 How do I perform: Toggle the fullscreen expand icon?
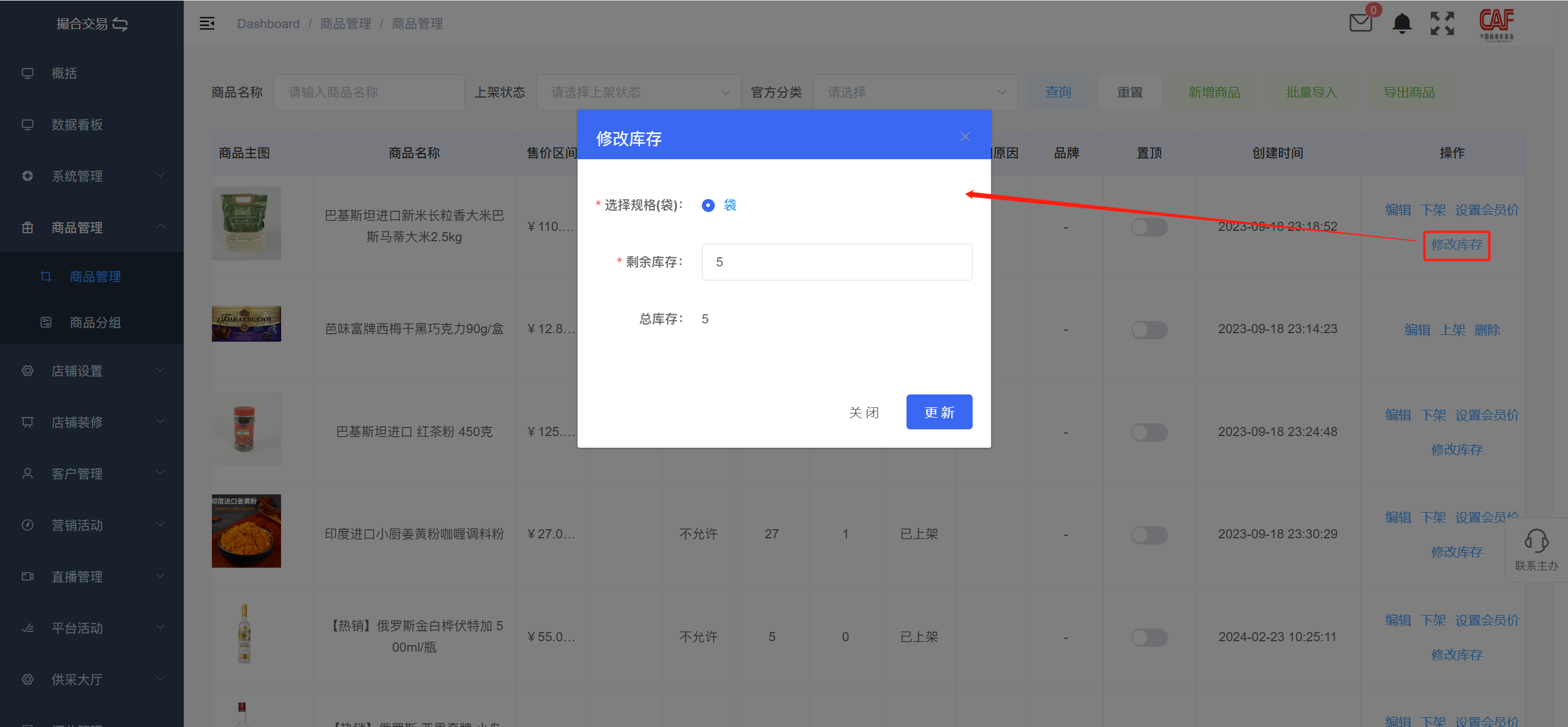click(x=1442, y=23)
